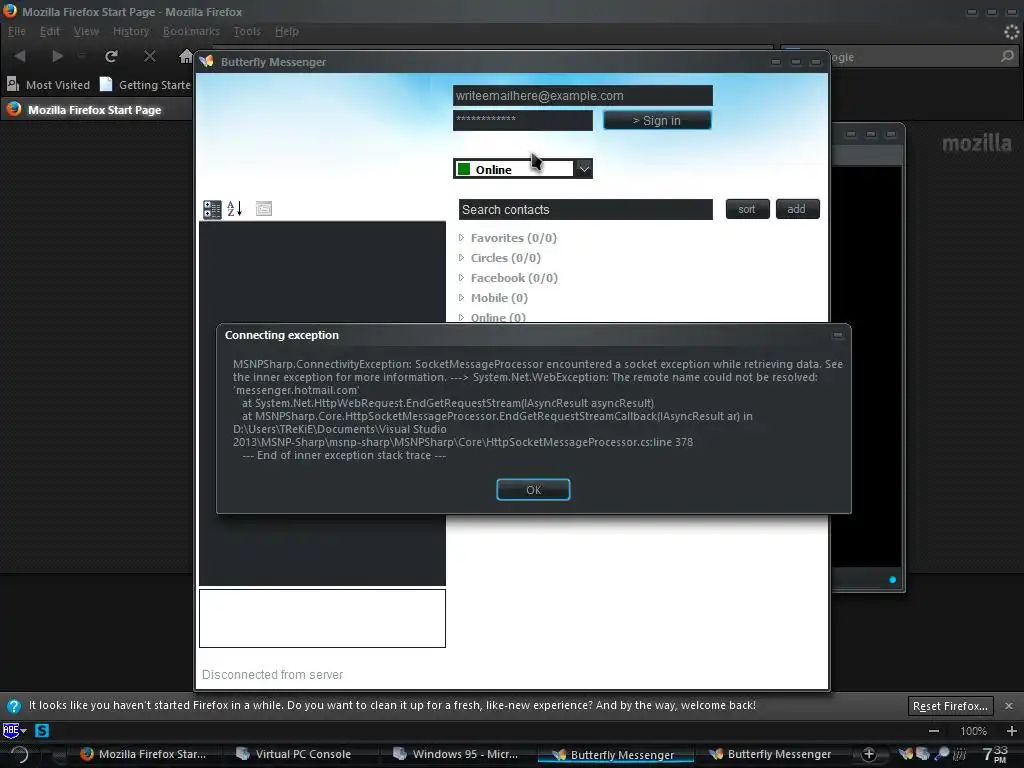Click the Virtual PC tray icon
Screen dimensions: 1024x768
922,754
